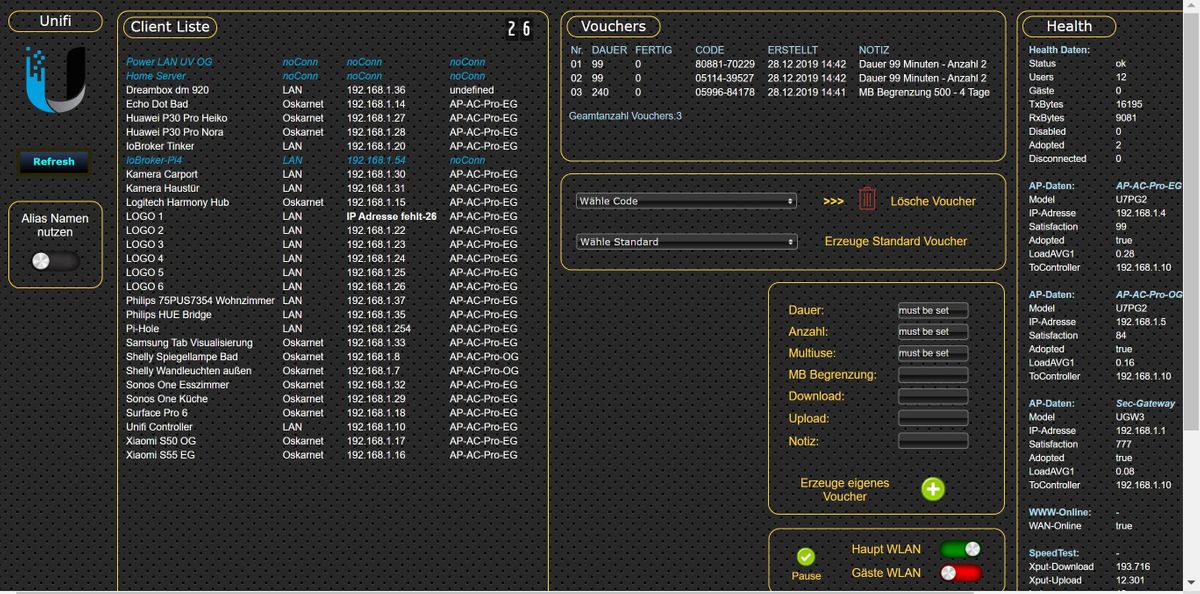This screenshot has height=594, width=1200.
Task: Click the AP-AC-Pro-OG heading in Health
Action: (1149, 295)
